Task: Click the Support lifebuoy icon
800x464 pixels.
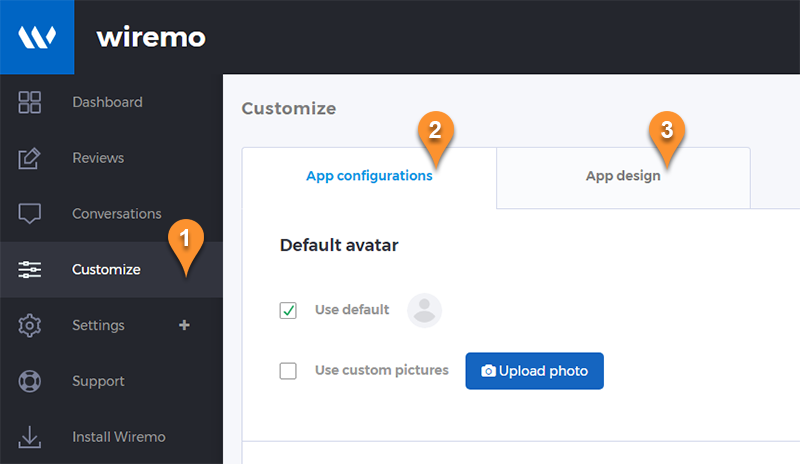Action: click(30, 381)
